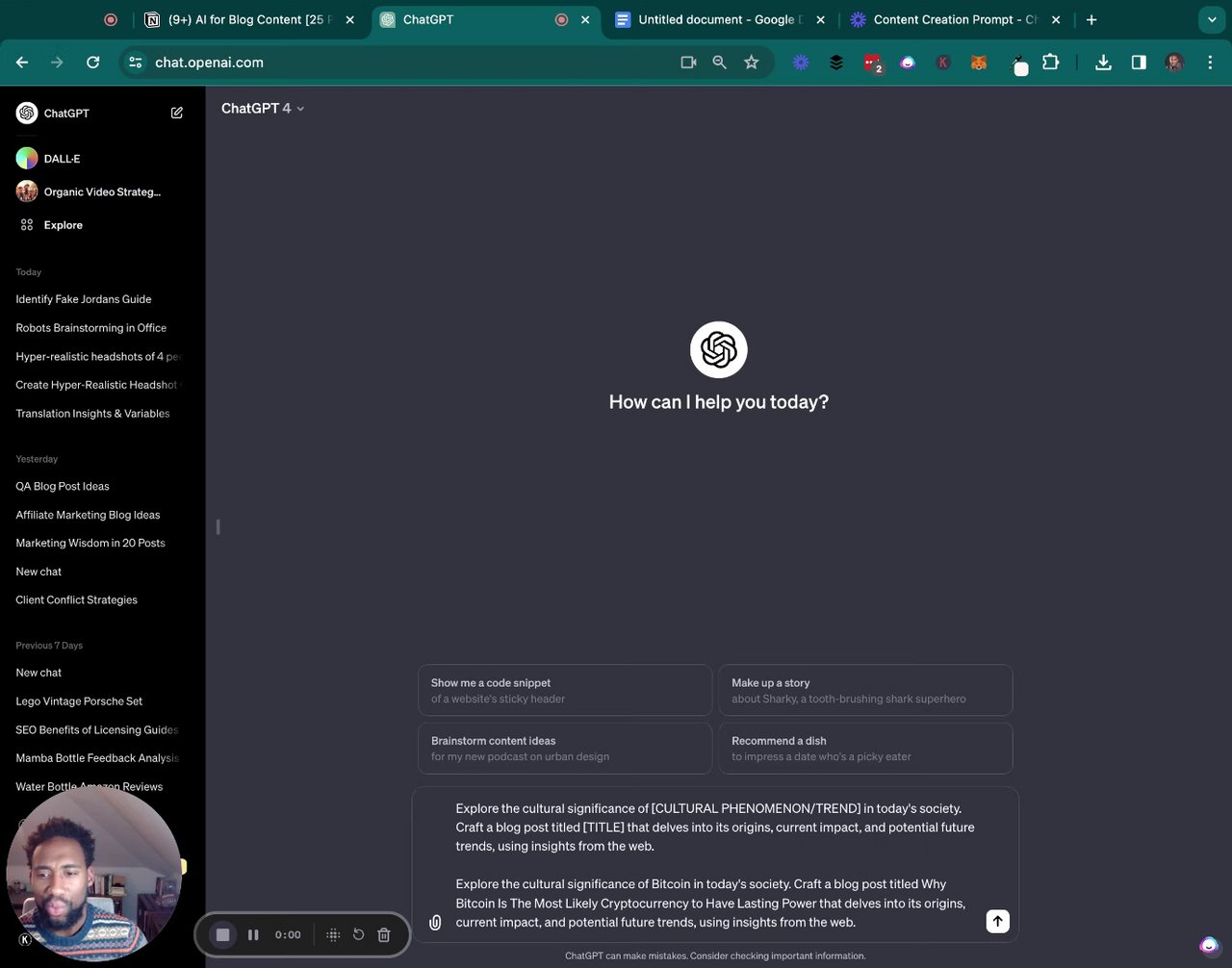Viewport: 1232px width, 968px height.
Task: Click the layered stack extension icon
Action: coord(836,63)
